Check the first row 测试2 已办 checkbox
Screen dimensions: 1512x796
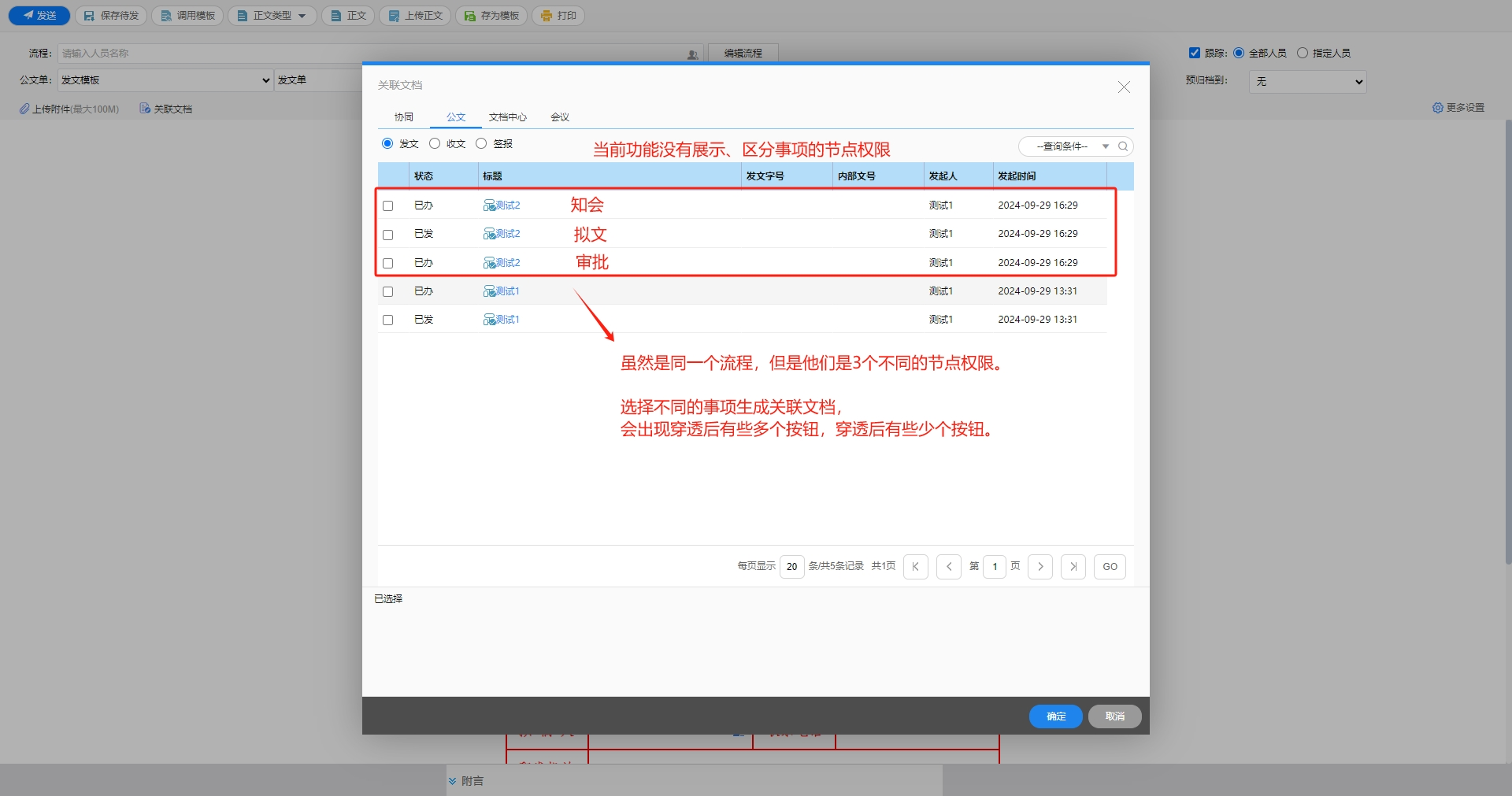click(387, 206)
